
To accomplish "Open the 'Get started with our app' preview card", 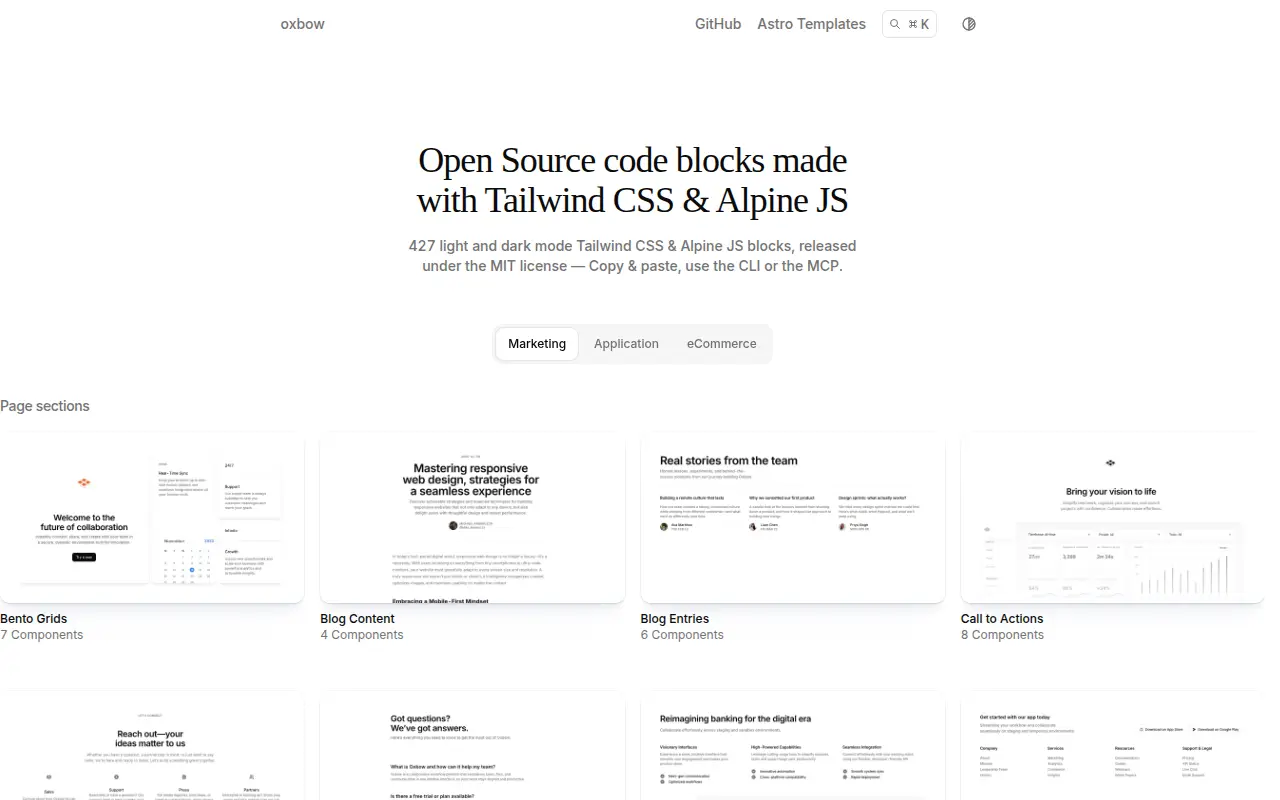I will tap(1112, 745).
